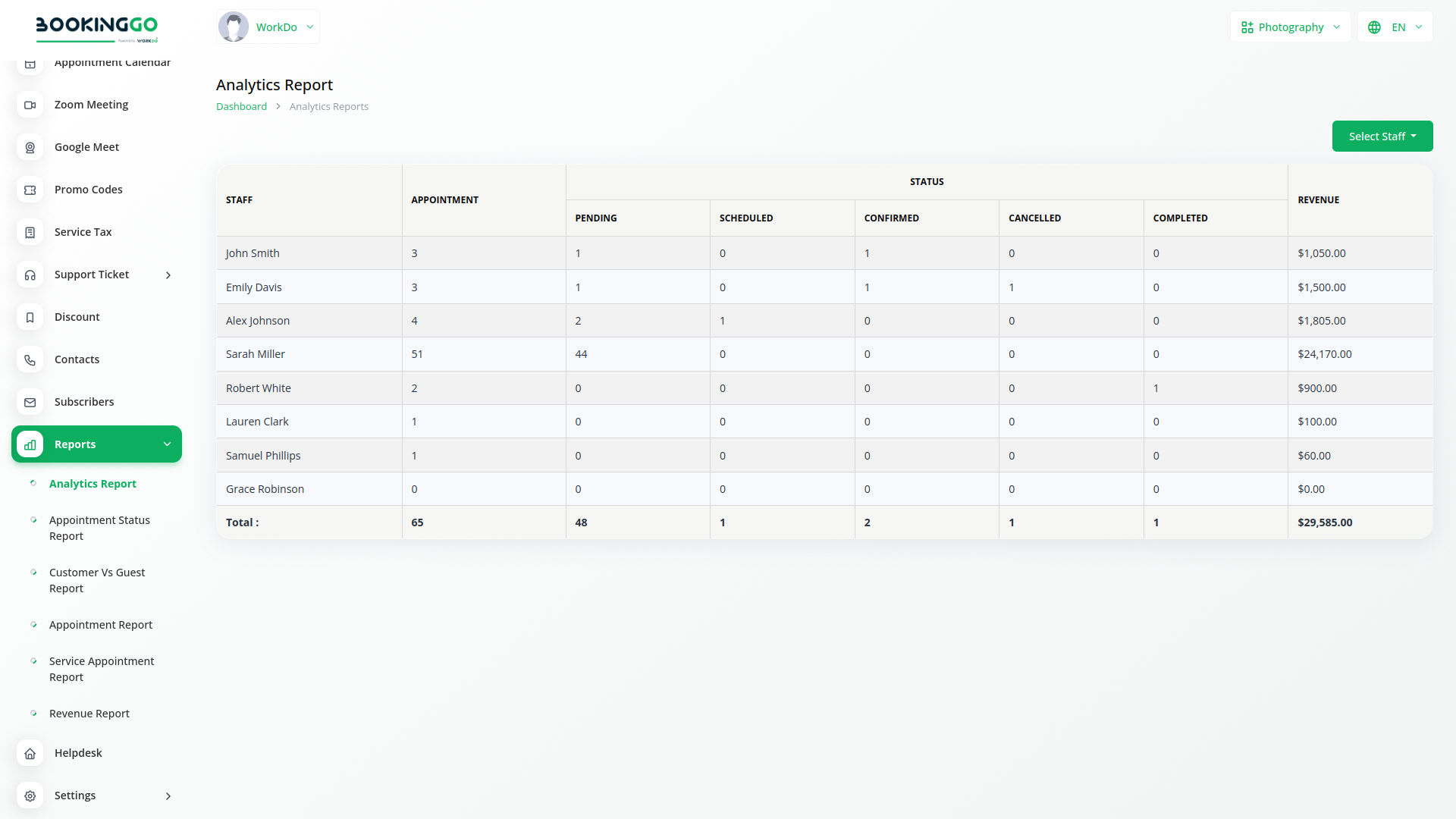Screen dimensions: 1456x819
Task: Open Customer Vs Guest Report
Action: click(x=97, y=580)
